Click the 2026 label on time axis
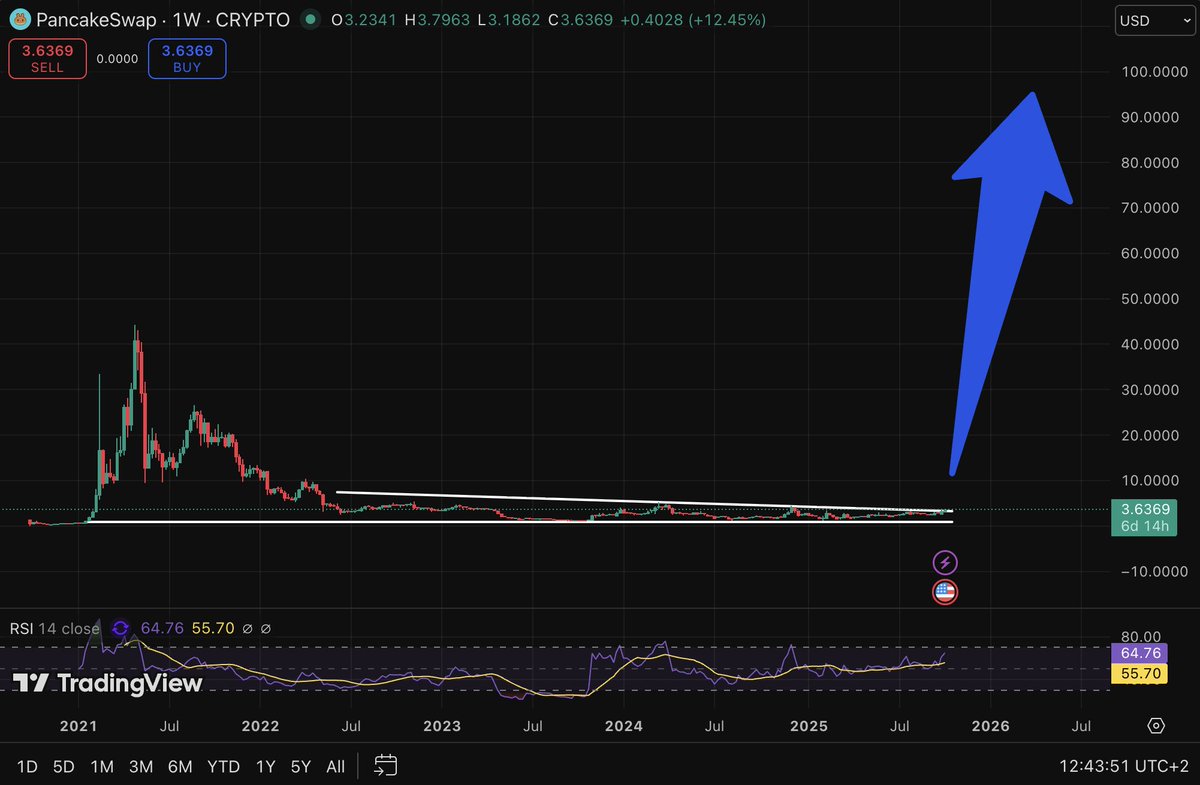Screen dimensions: 1200x785 point(990,725)
